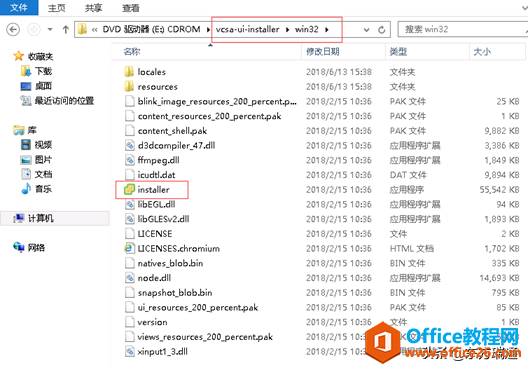Expand arrow after win32 breadcrumb

click(327, 30)
